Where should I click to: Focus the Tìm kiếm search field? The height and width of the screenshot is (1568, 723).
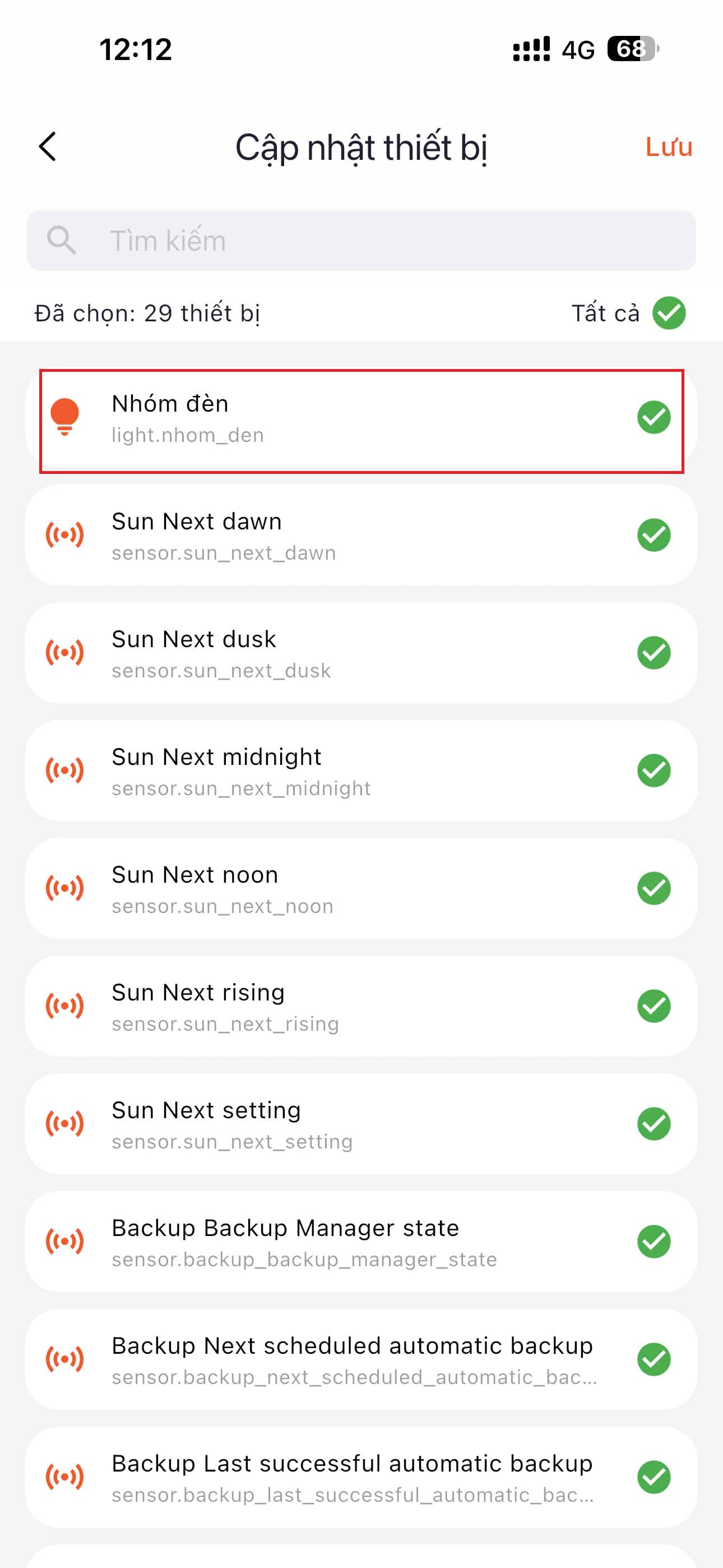point(390,241)
